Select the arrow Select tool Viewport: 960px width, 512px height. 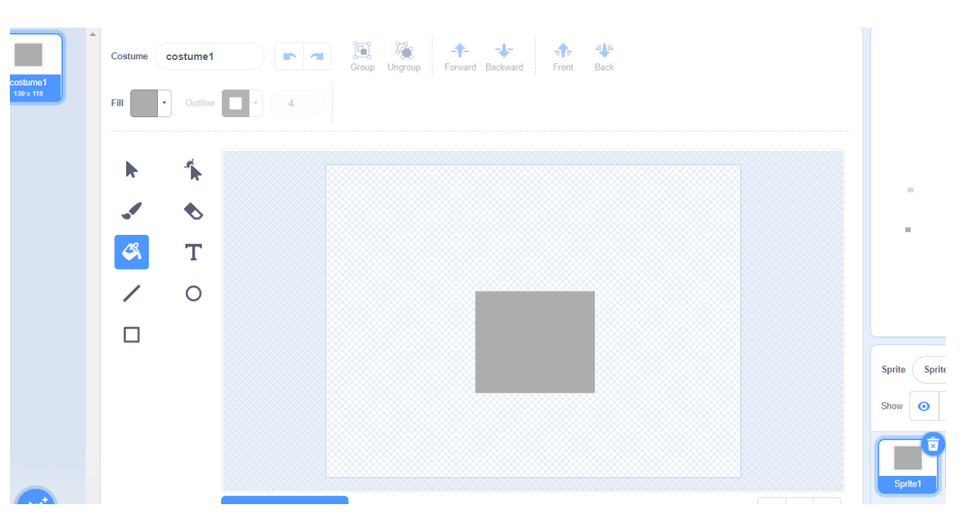132,170
